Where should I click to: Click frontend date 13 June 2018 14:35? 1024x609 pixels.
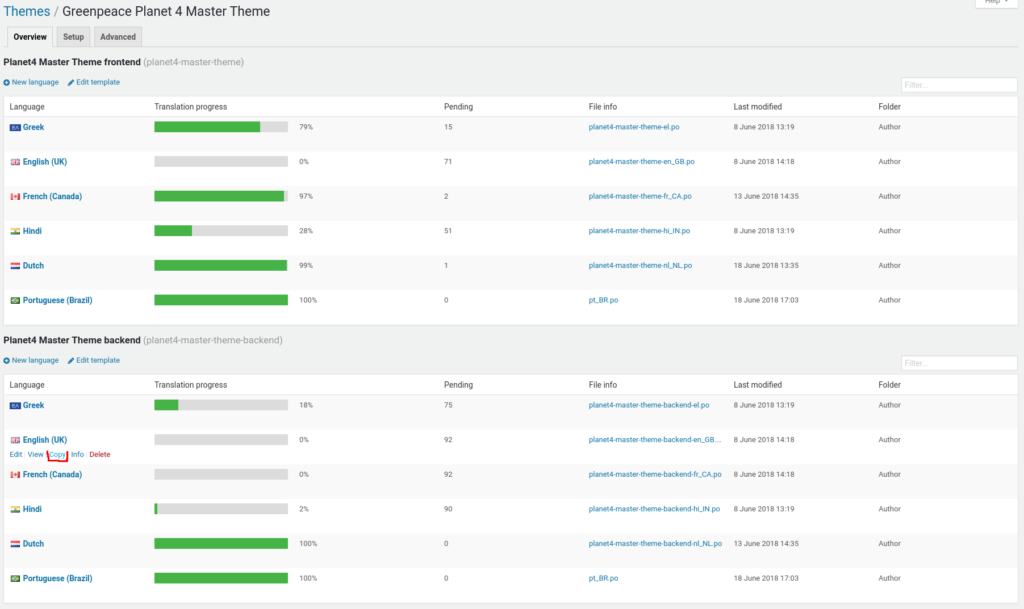tap(766, 196)
